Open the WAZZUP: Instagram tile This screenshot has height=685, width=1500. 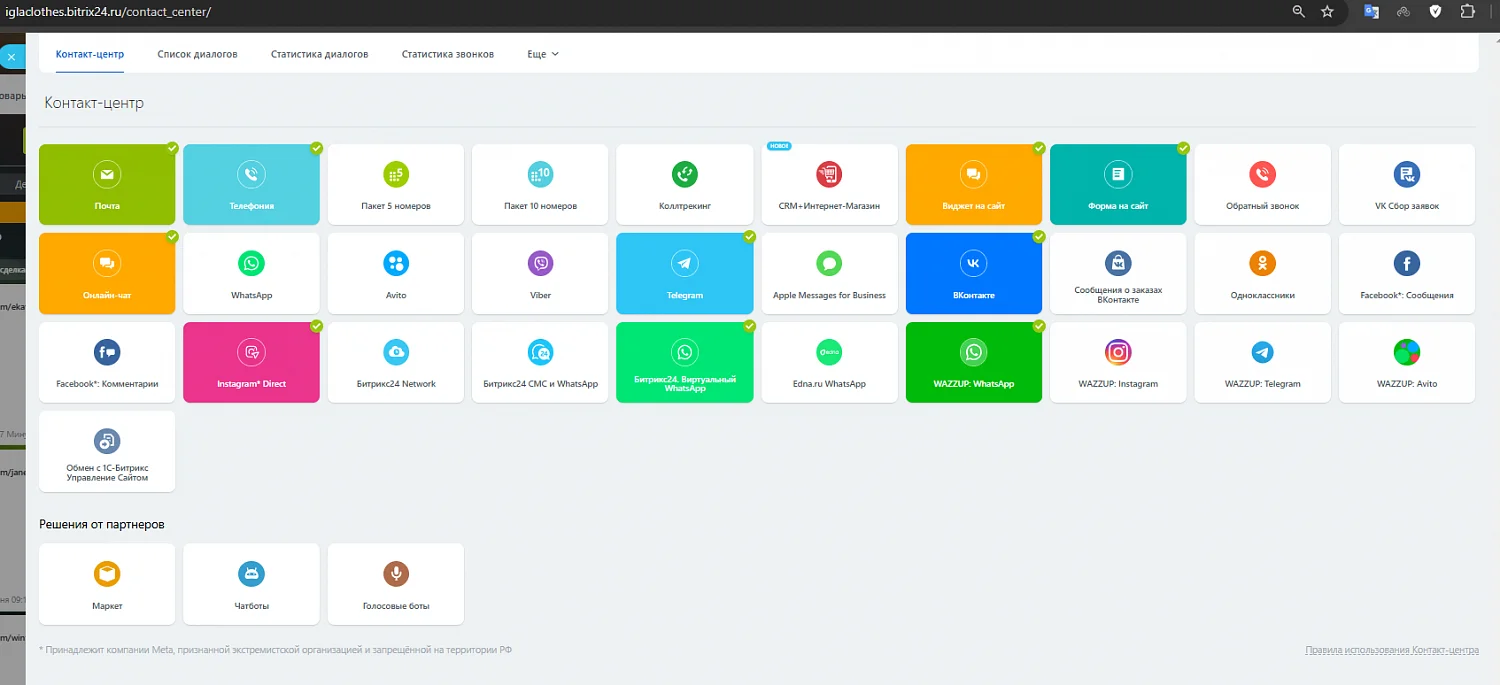[1118, 362]
